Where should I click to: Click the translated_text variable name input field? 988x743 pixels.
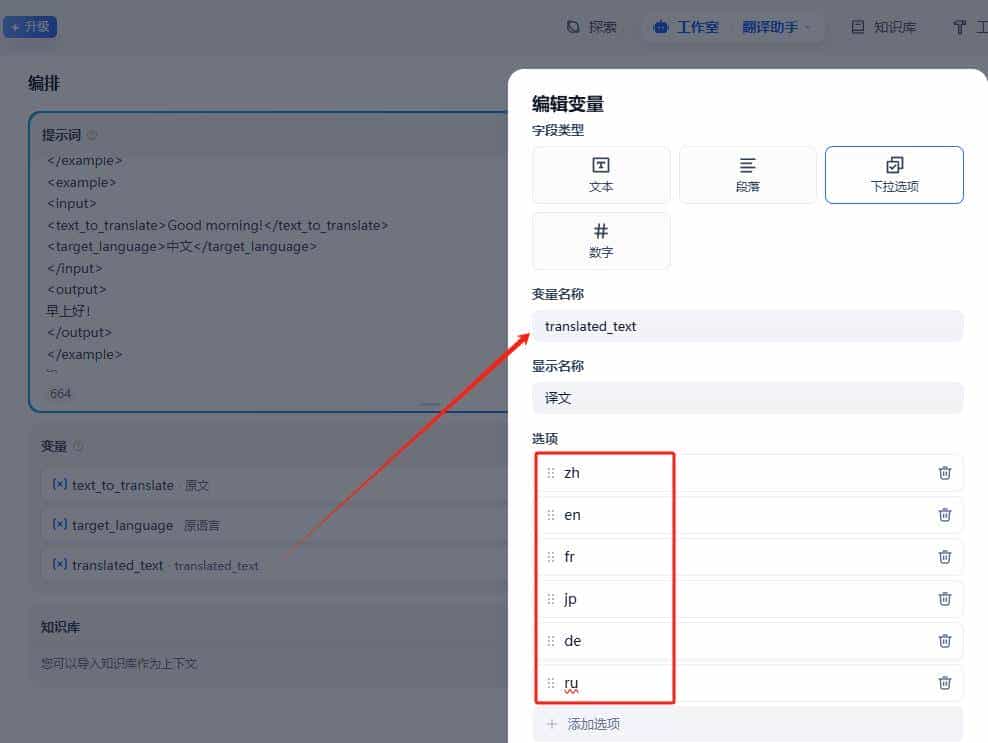tap(747, 326)
